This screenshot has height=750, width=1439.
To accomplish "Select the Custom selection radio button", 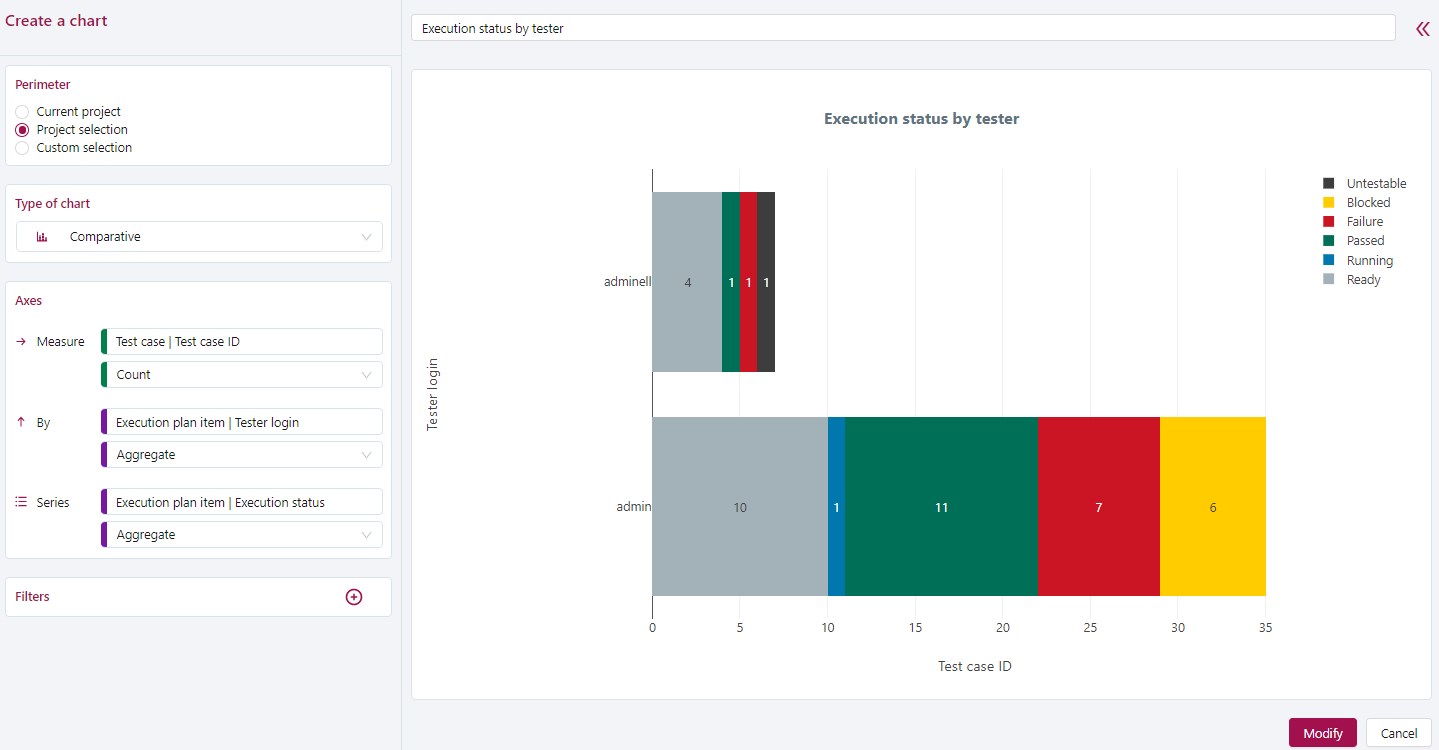I will coord(22,148).
